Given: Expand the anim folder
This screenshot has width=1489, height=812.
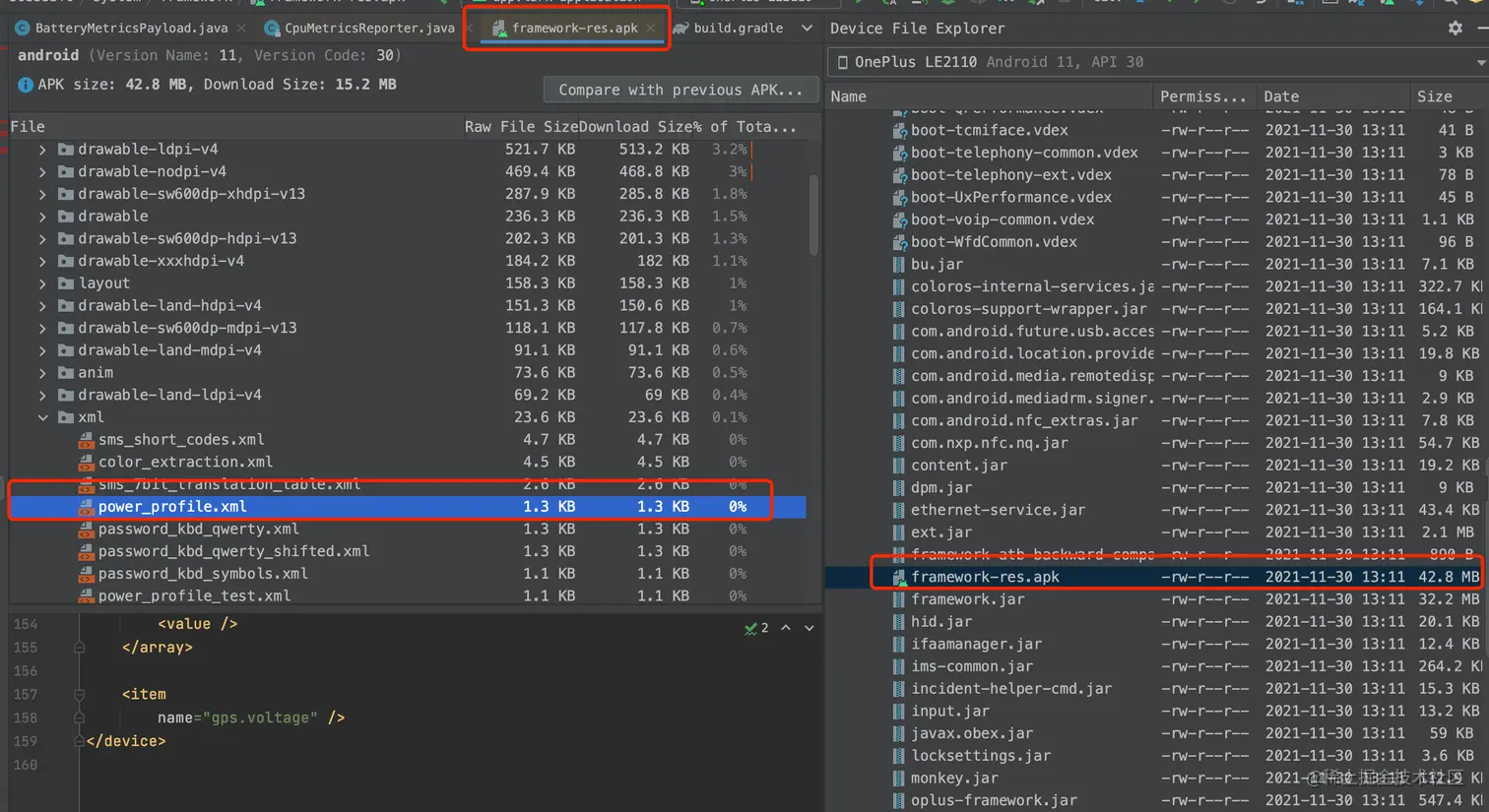Looking at the screenshot, I should pyautogui.click(x=42, y=373).
